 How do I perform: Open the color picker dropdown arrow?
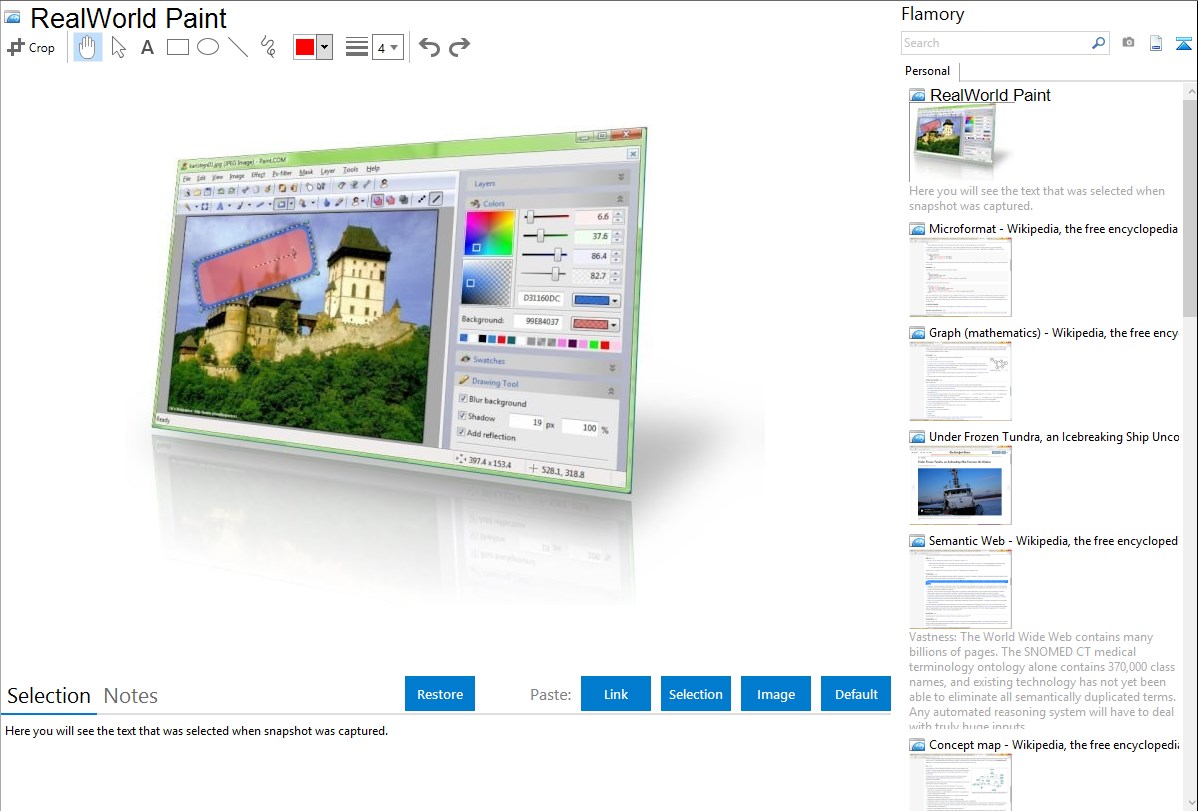click(x=324, y=47)
